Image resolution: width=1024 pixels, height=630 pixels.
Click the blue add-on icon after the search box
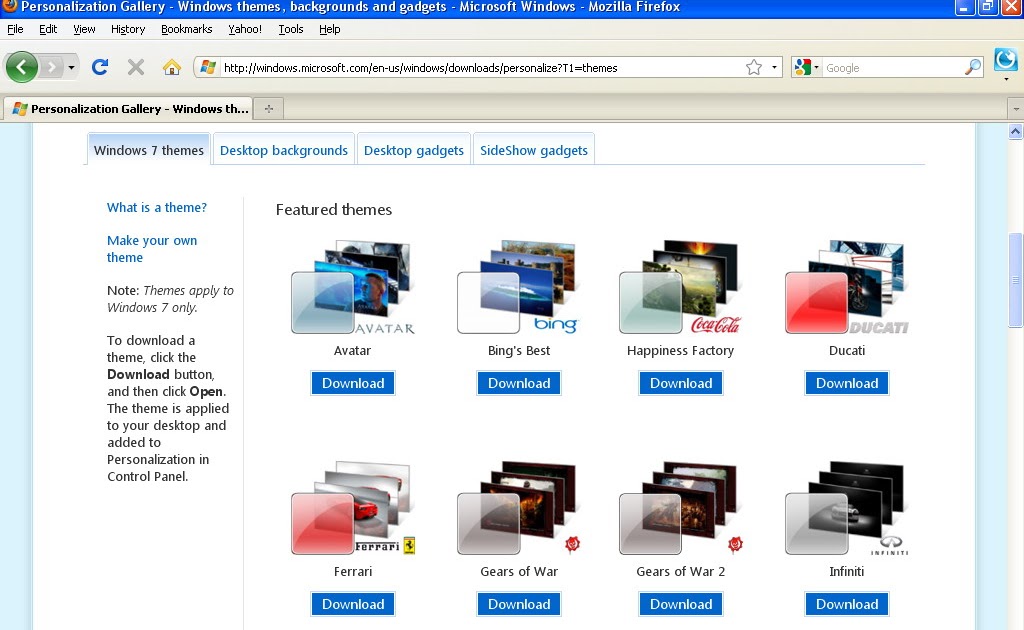tap(1006, 61)
